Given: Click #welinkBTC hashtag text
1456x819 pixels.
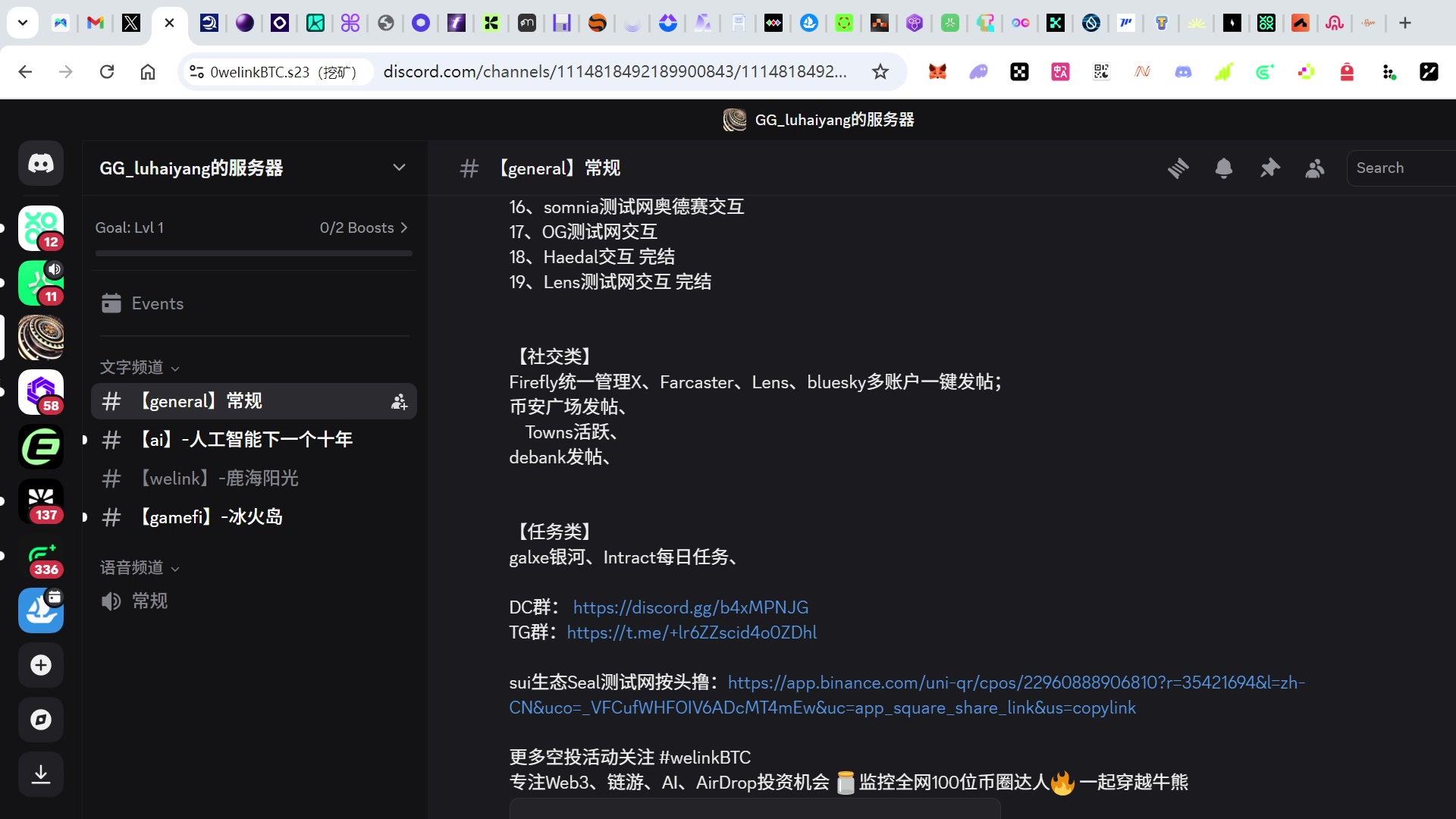Looking at the screenshot, I should pos(704,758).
